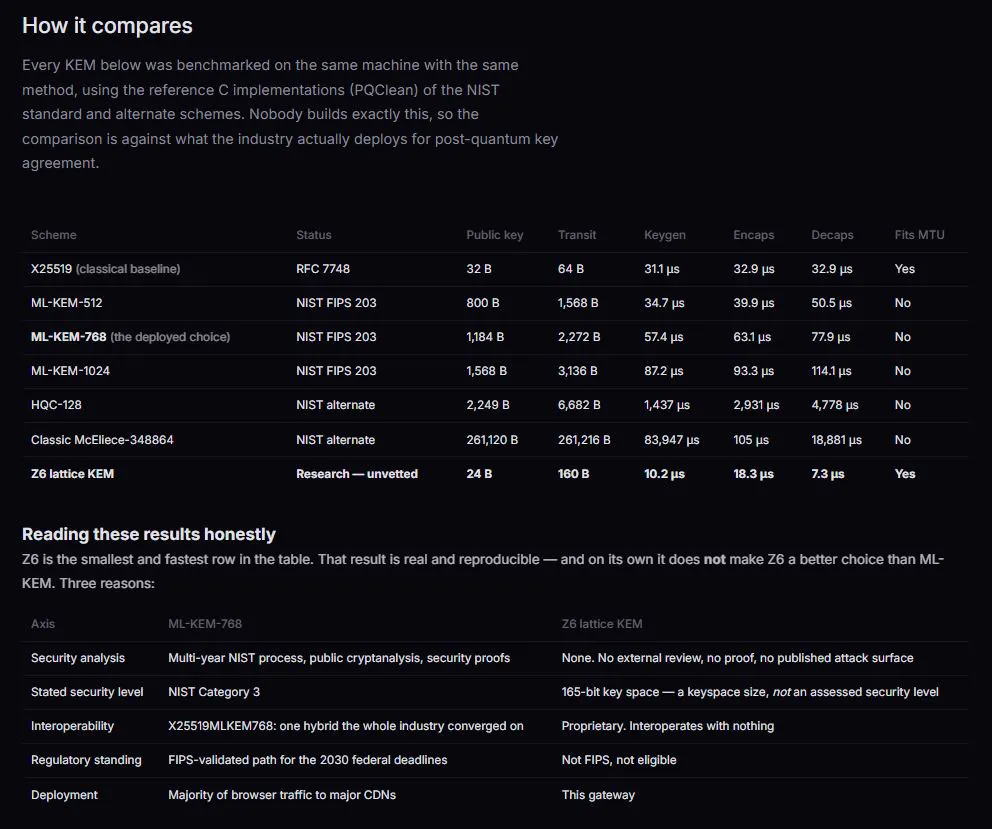Click the ML-KEM-1024 scheme name

[70, 371]
